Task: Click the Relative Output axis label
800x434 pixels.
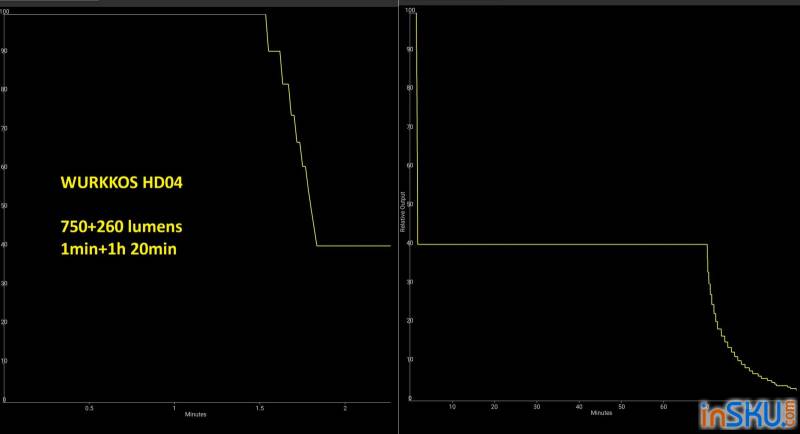Action: point(403,212)
